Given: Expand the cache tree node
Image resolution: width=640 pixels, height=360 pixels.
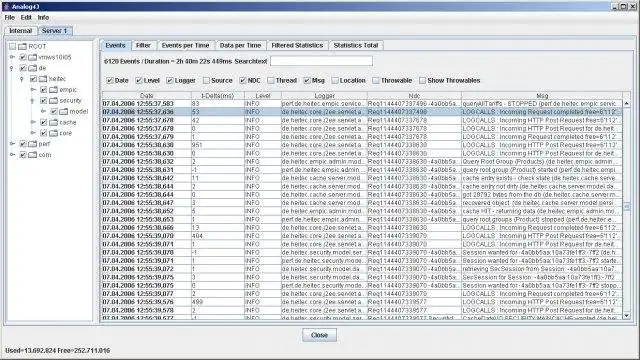Looking at the screenshot, I should click(33, 122).
